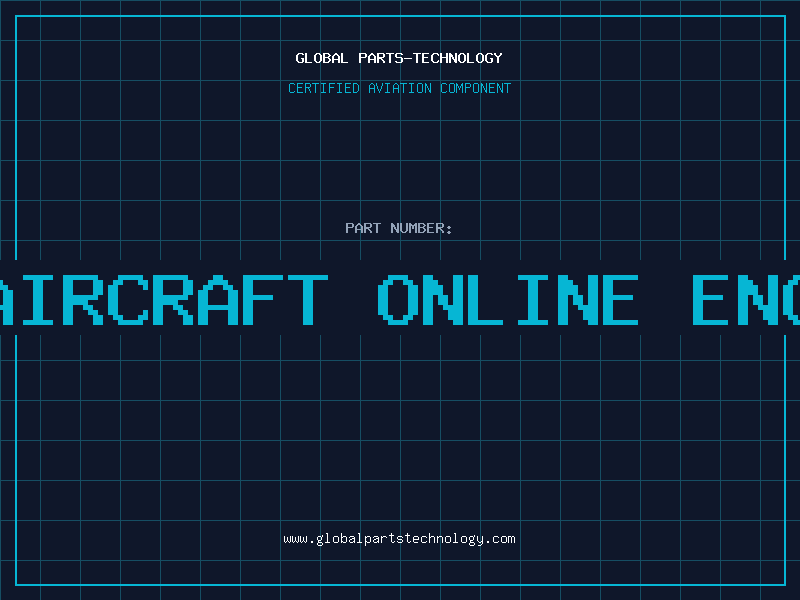The width and height of the screenshot is (800, 600).
Task: Click the letter F in AIRCRAFT
Action: 258,300
